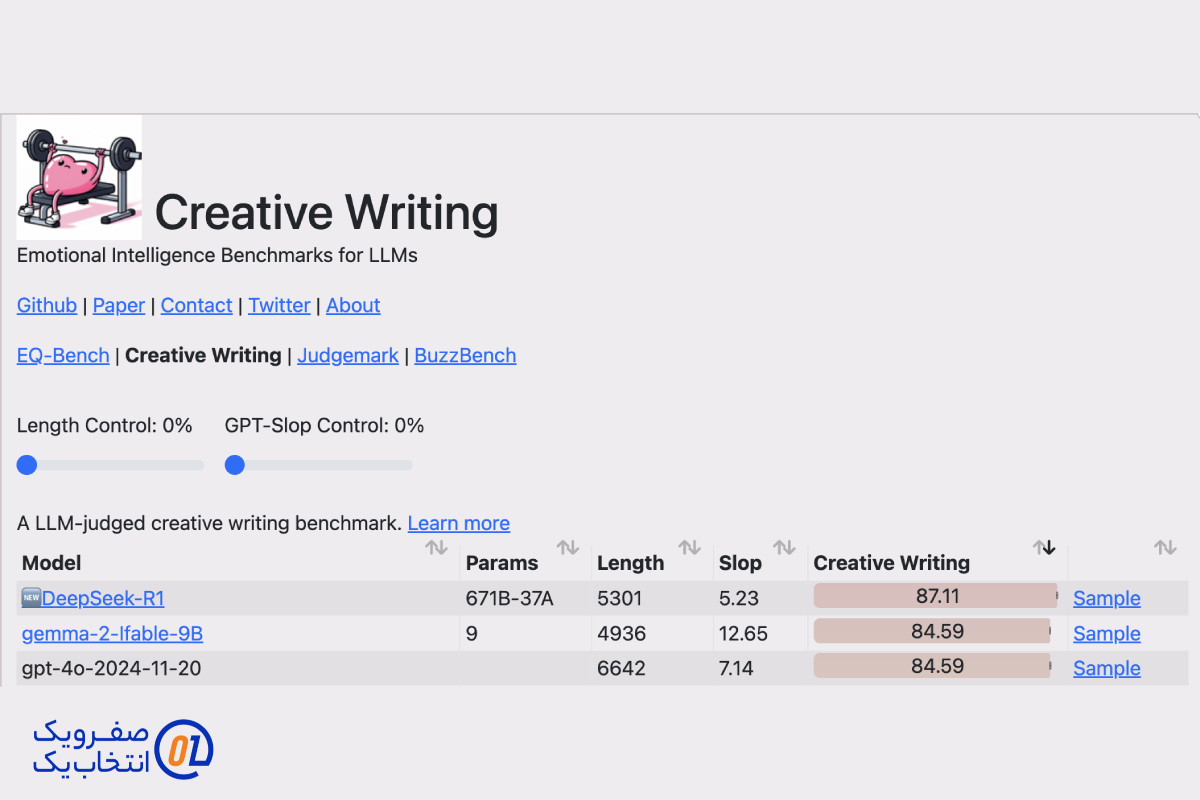
Task: Select the 7.14 slop value
Action: coord(736,668)
